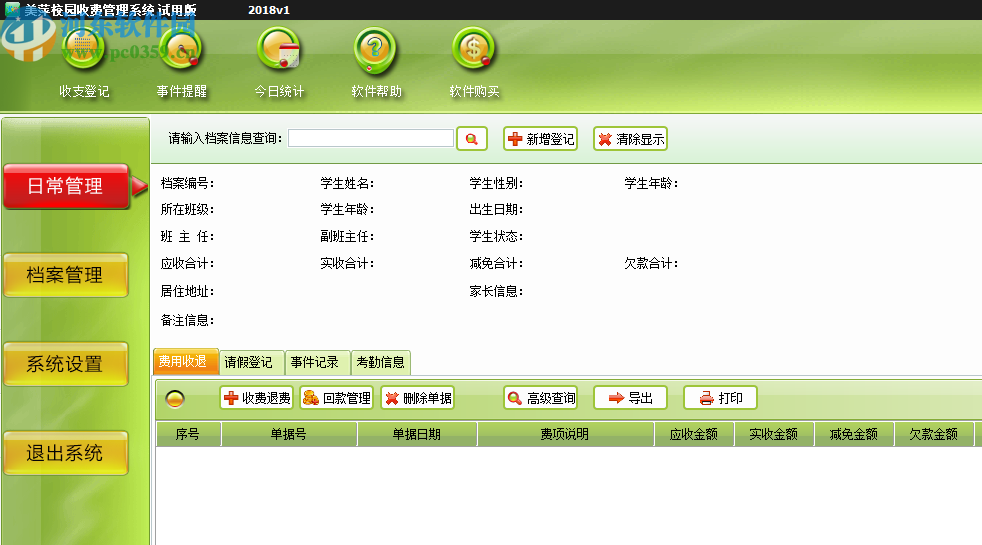This screenshot has height=545, width=982.
Task: Click the 所在班级 label
Action: (x=187, y=209)
